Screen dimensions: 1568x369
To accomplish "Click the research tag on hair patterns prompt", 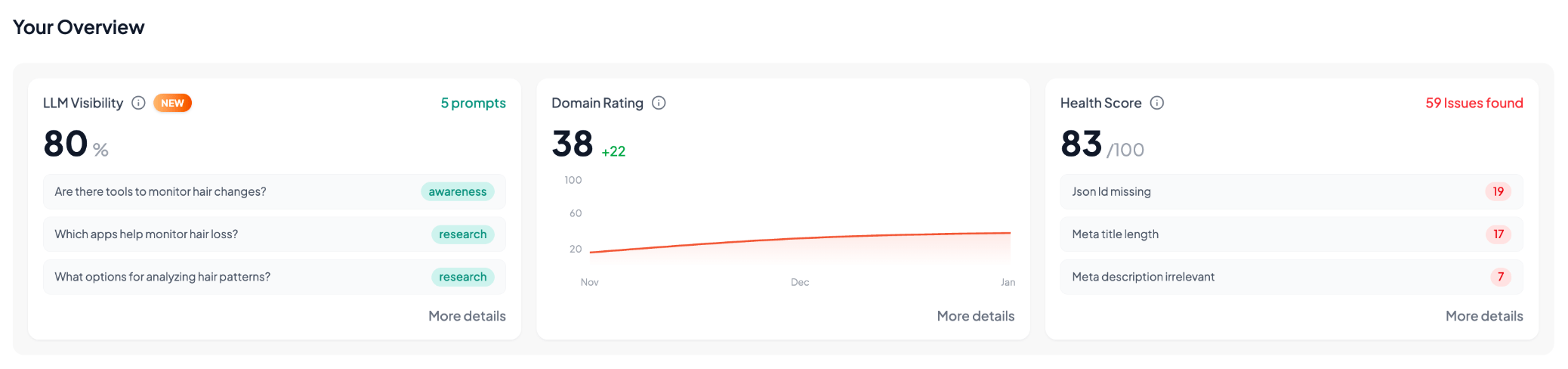I will 462,277.
